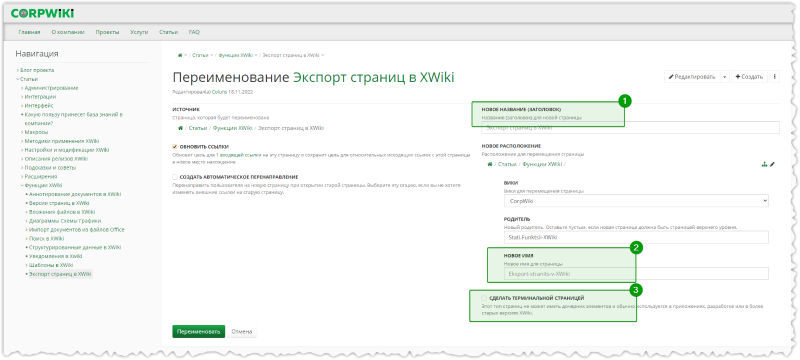
Task: Tick the Сделать терминальной страницей checkbox
Action: tap(484, 298)
